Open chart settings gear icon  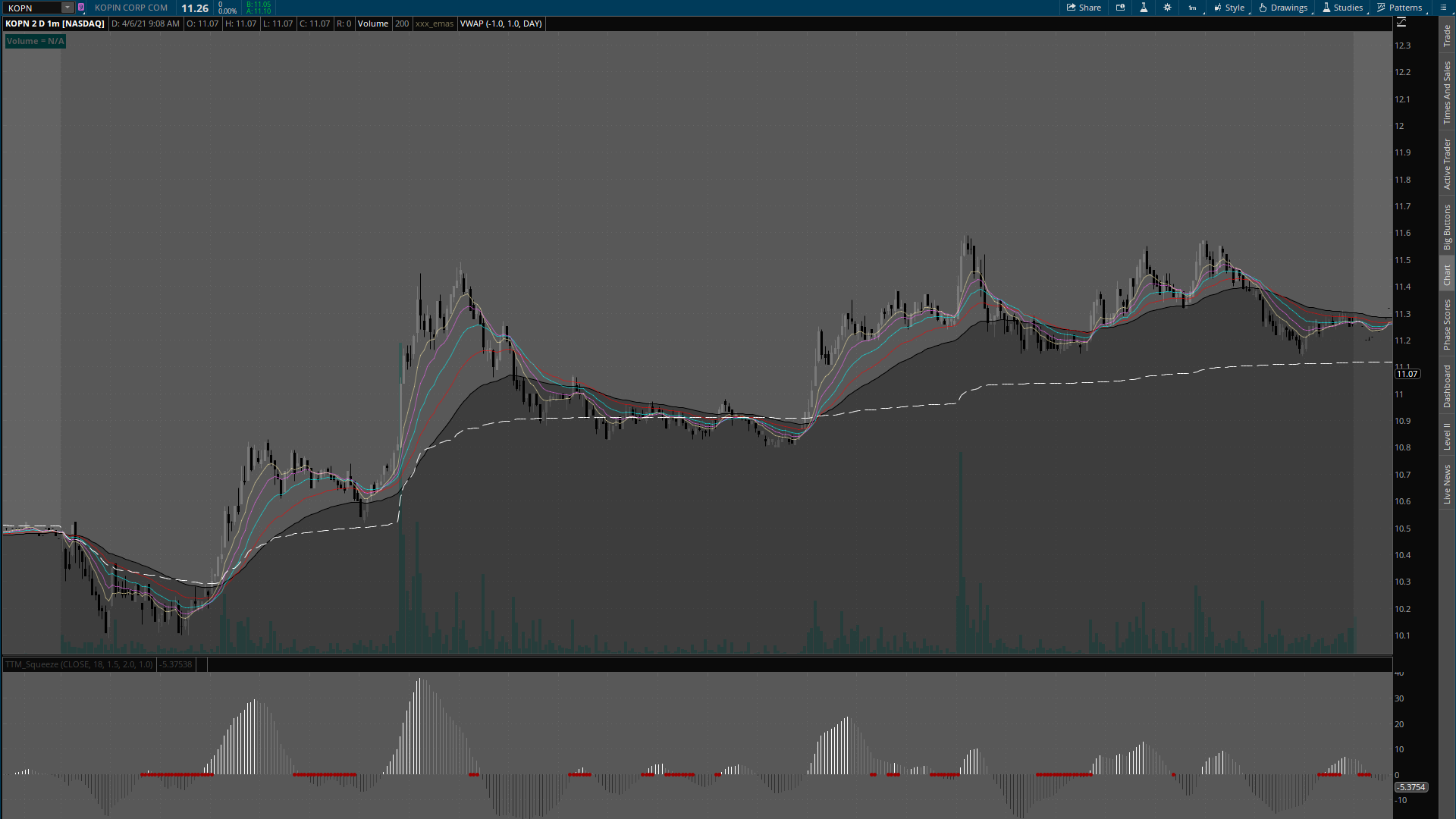pos(1167,8)
